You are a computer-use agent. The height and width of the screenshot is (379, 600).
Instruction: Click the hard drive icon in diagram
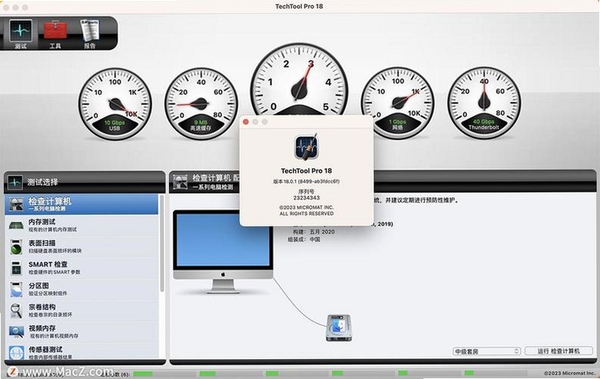[339, 328]
